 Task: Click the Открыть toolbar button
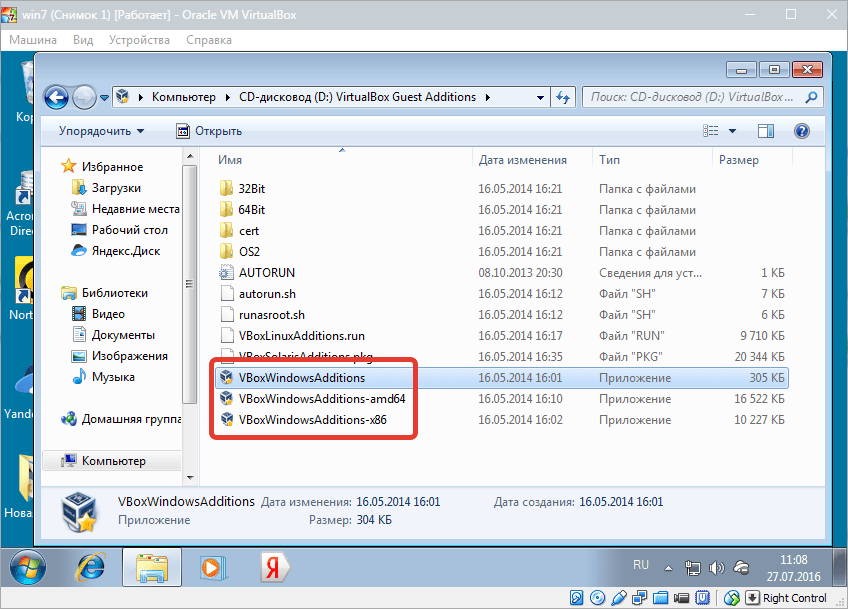pos(209,131)
